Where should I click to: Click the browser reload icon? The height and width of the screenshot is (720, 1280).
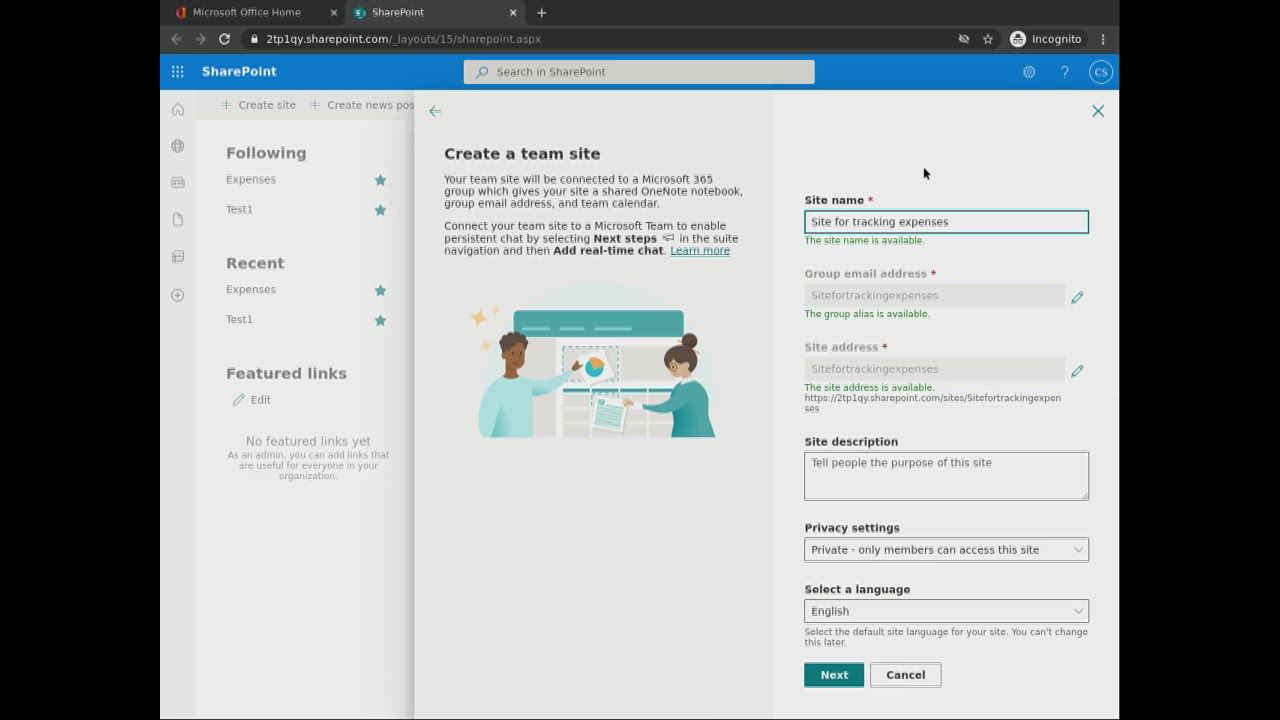click(x=224, y=39)
